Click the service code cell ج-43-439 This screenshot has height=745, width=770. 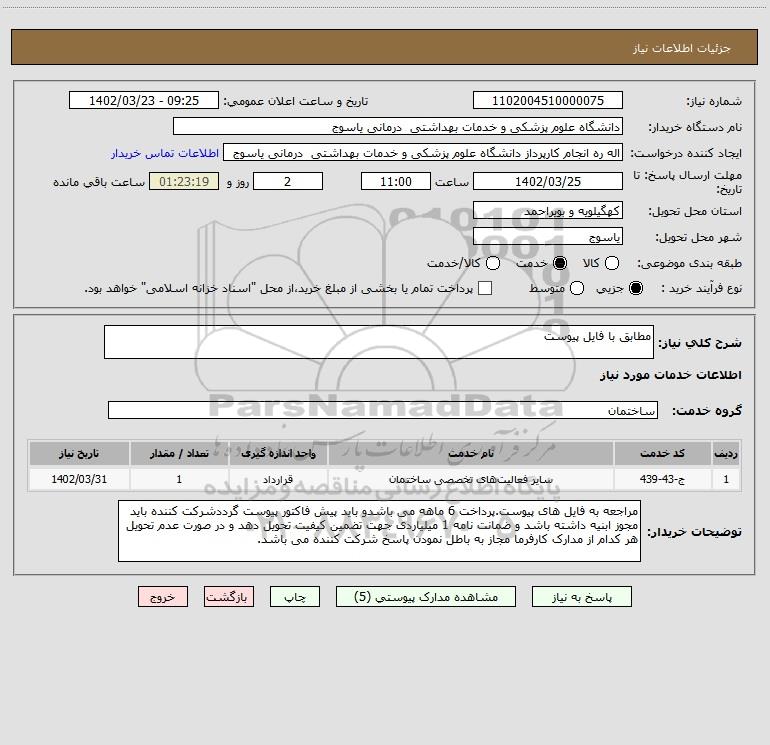(x=662, y=479)
